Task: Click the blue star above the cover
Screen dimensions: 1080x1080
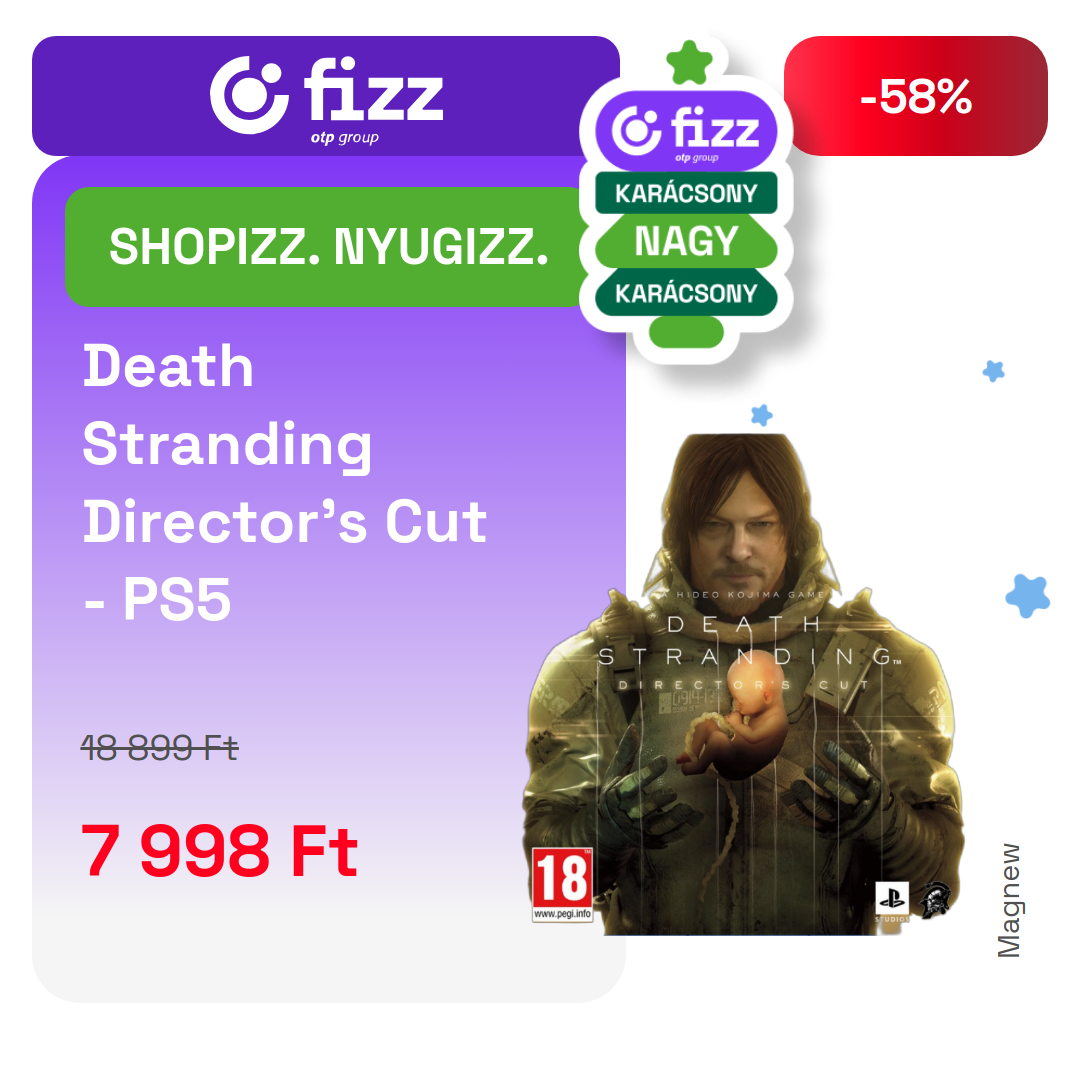Action: coord(761,415)
